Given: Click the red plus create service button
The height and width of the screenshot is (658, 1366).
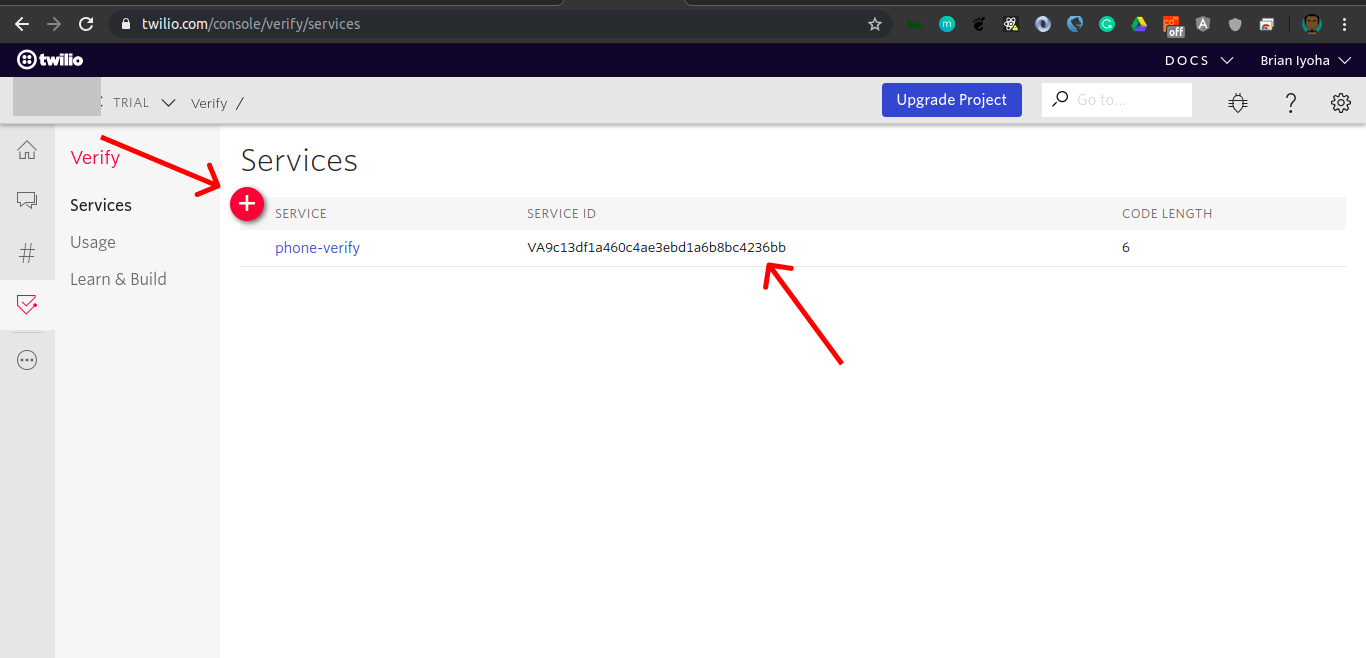Looking at the screenshot, I should tap(247, 204).
